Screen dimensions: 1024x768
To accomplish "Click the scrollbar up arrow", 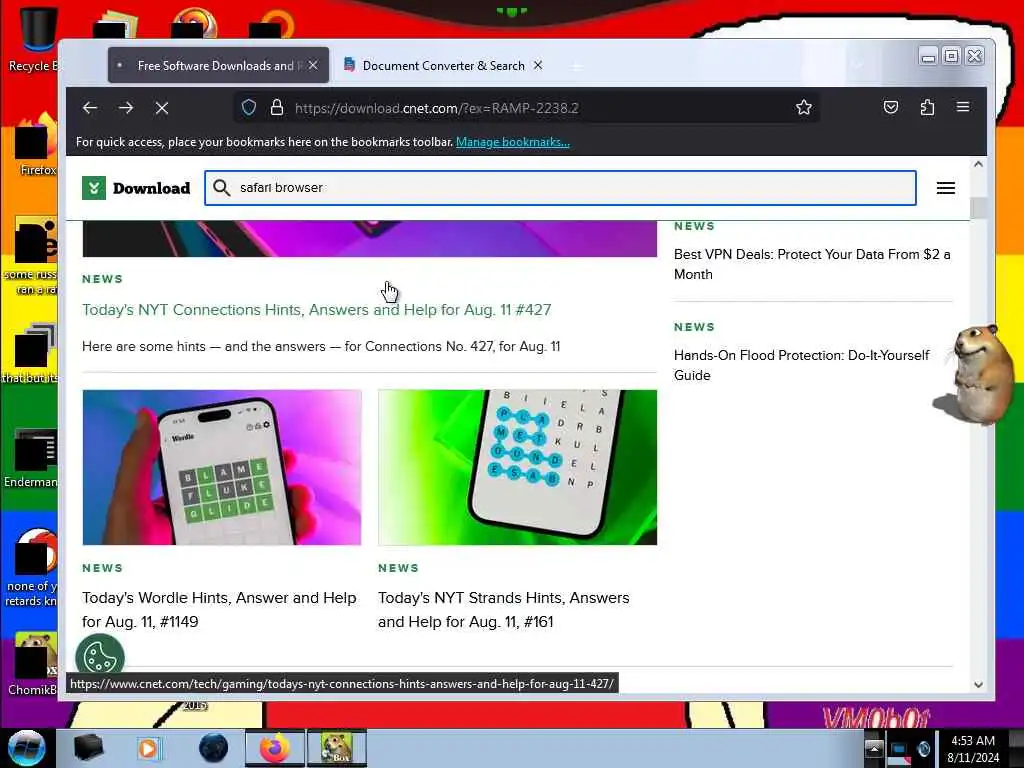I will 978,165.
